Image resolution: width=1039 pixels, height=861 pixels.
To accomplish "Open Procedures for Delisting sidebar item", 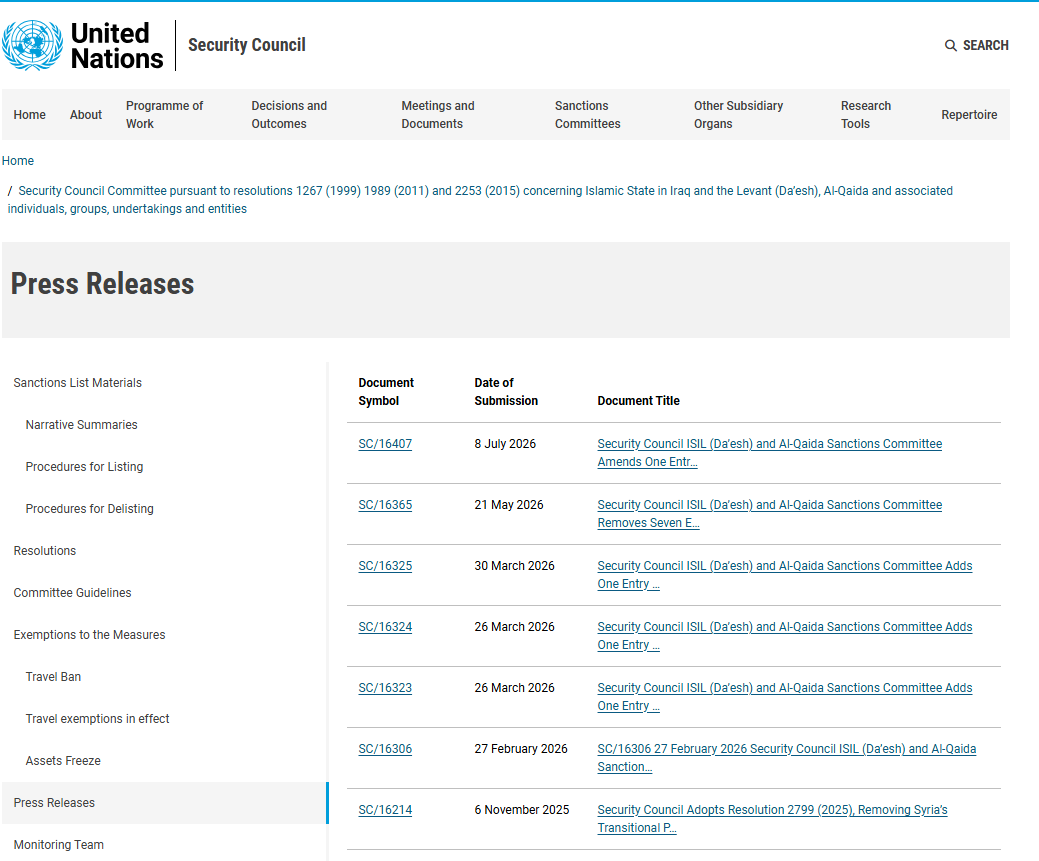I will 89,508.
